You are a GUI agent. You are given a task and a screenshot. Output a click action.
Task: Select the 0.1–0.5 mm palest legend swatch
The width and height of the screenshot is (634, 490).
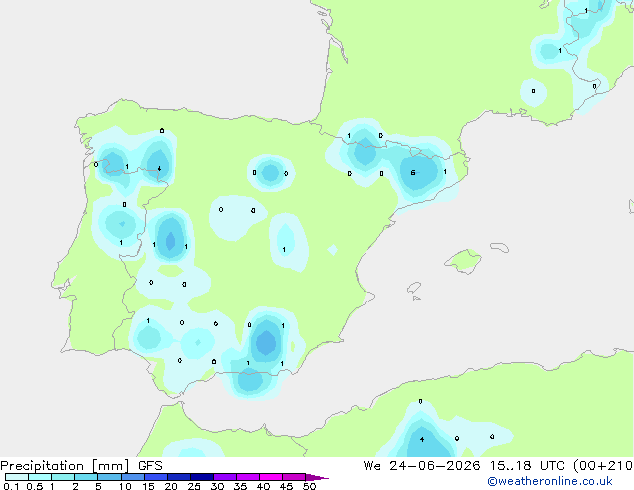[17, 477]
